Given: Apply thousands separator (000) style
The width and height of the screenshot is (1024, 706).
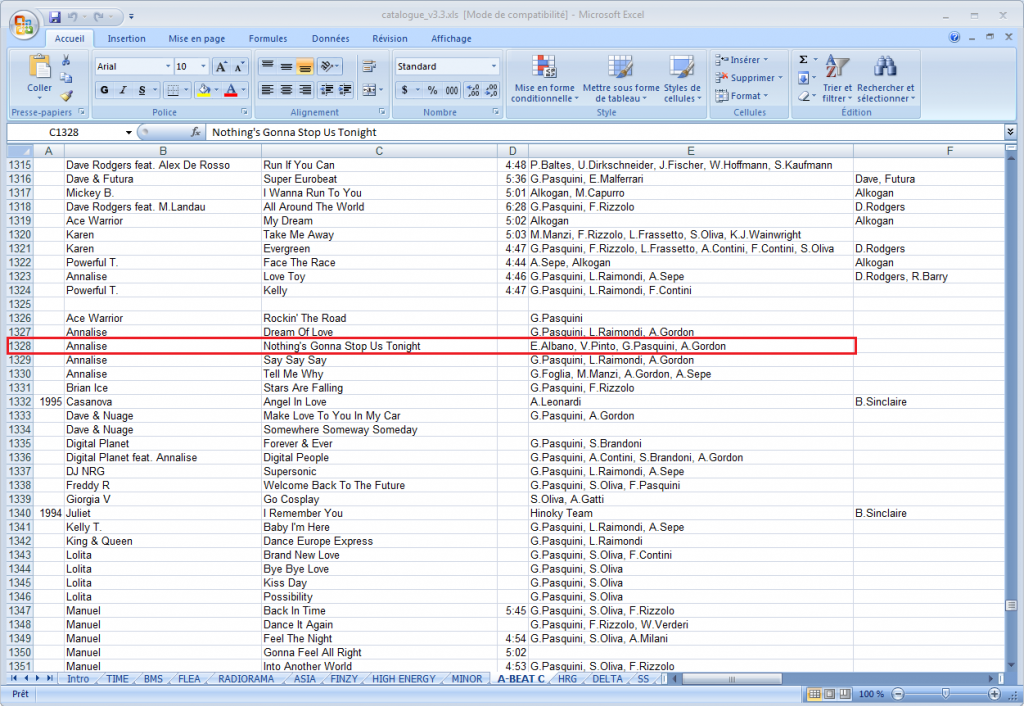Looking at the screenshot, I should coord(452,90).
